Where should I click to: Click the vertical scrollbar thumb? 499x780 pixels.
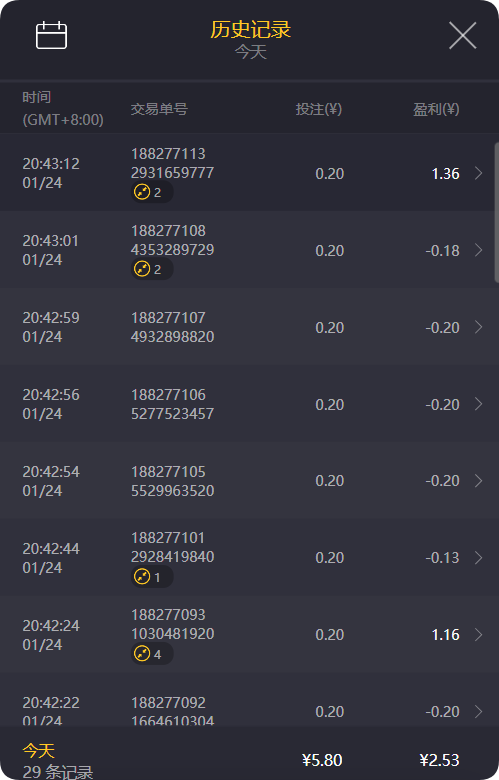click(496, 212)
